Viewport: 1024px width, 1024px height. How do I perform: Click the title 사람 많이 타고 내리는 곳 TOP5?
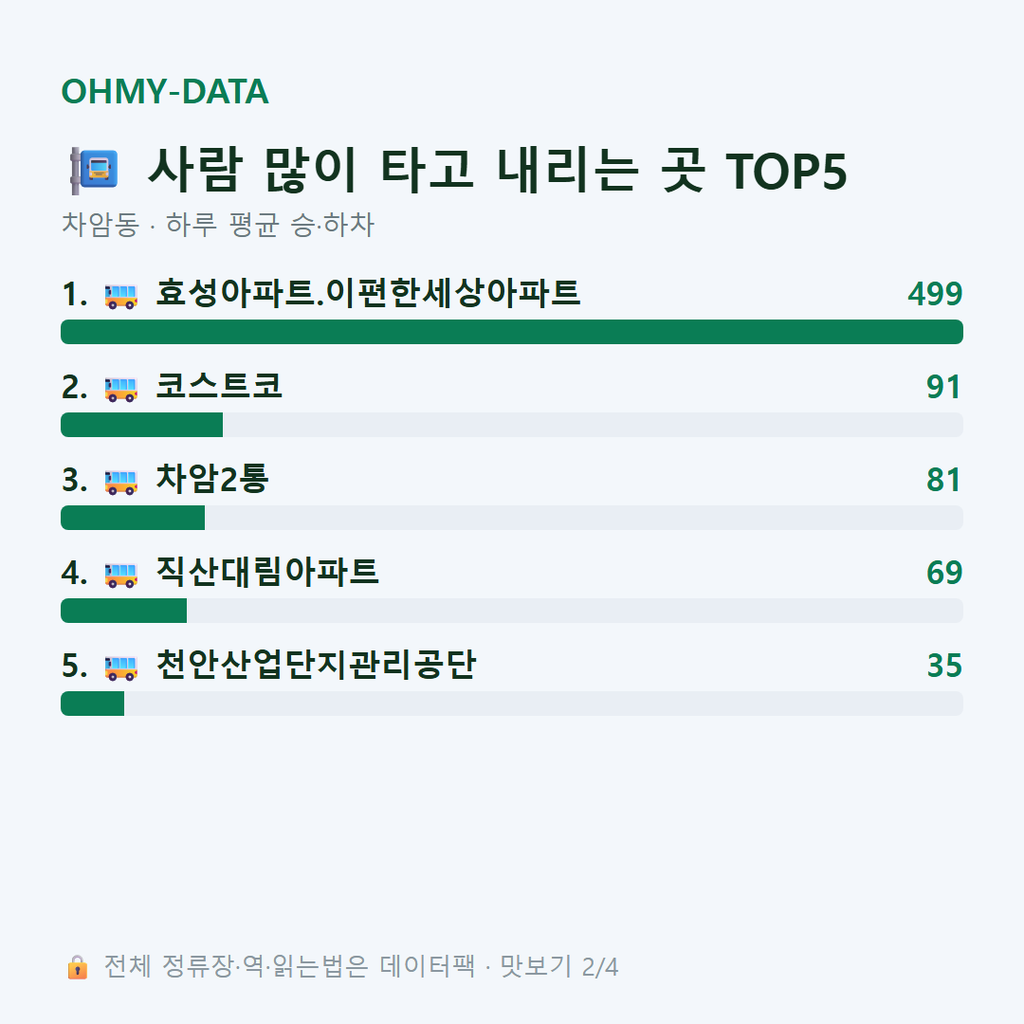click(x=497, y=170)
